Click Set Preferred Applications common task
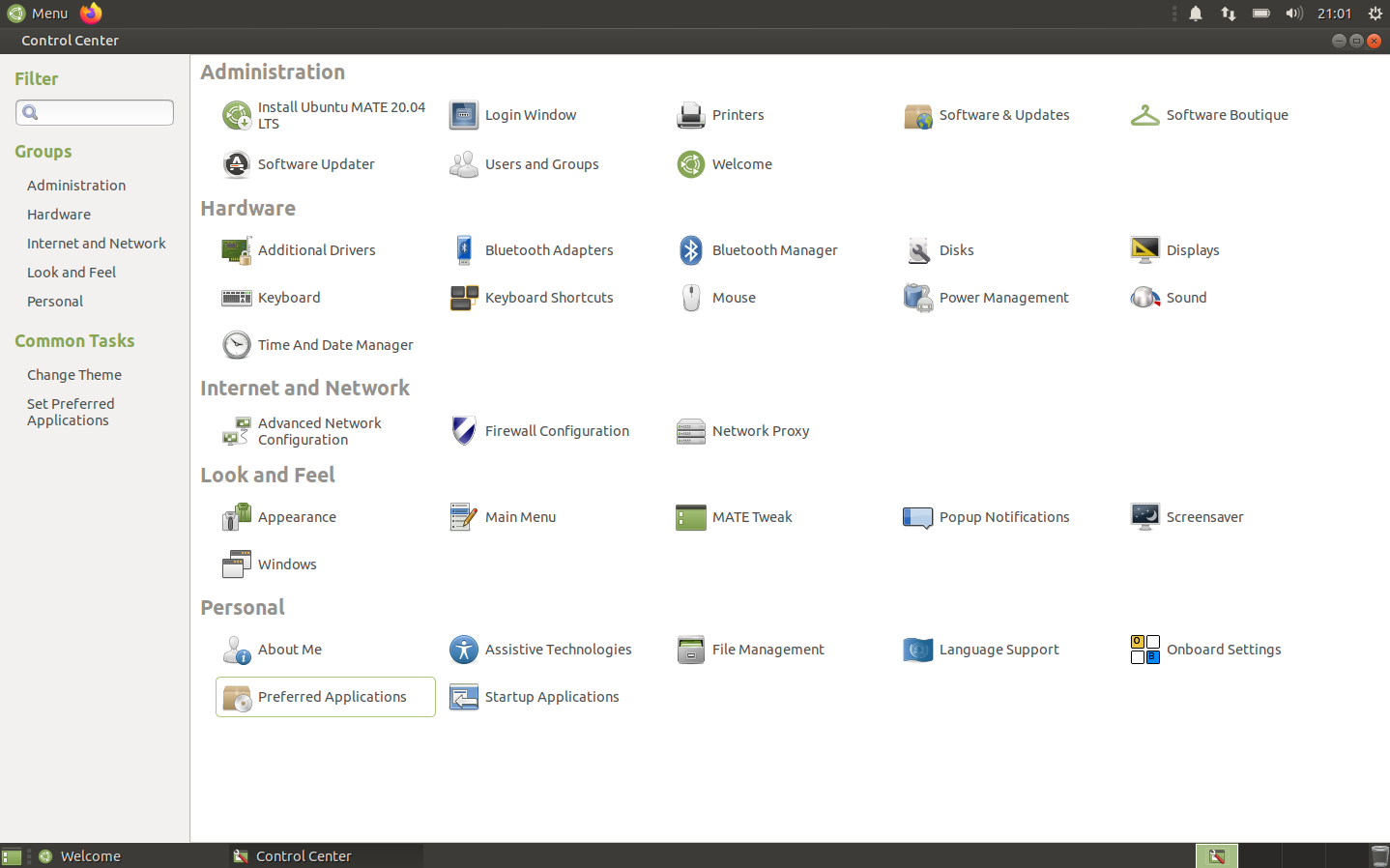The image size is (1390, 868). point(71,412)
